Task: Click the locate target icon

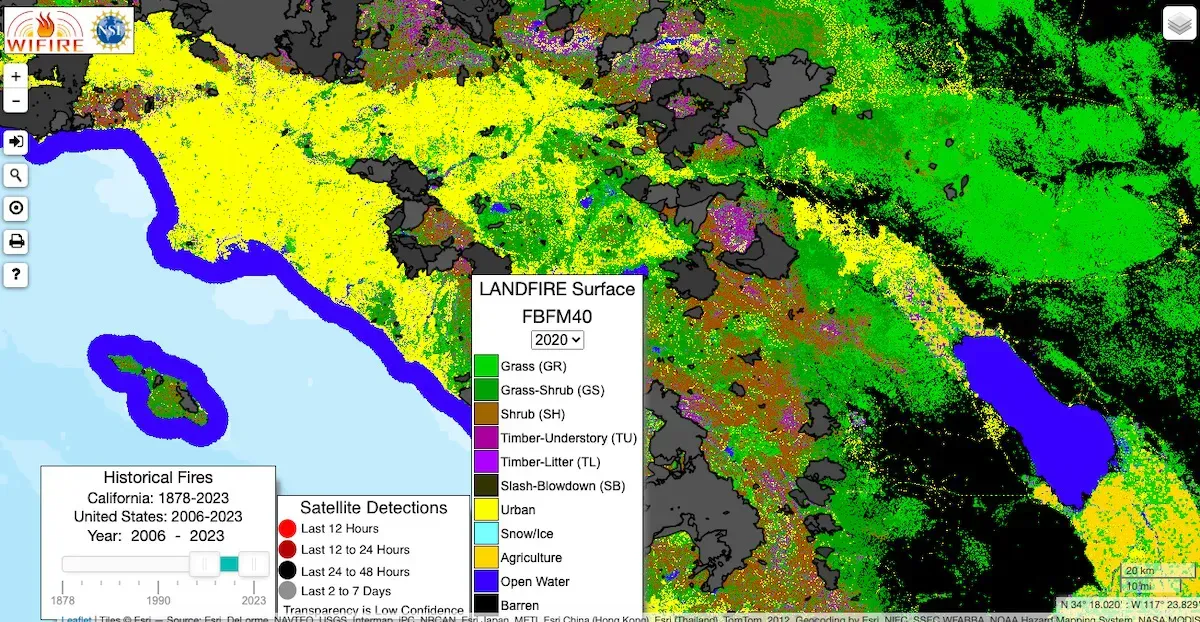Action: (16, 208)
